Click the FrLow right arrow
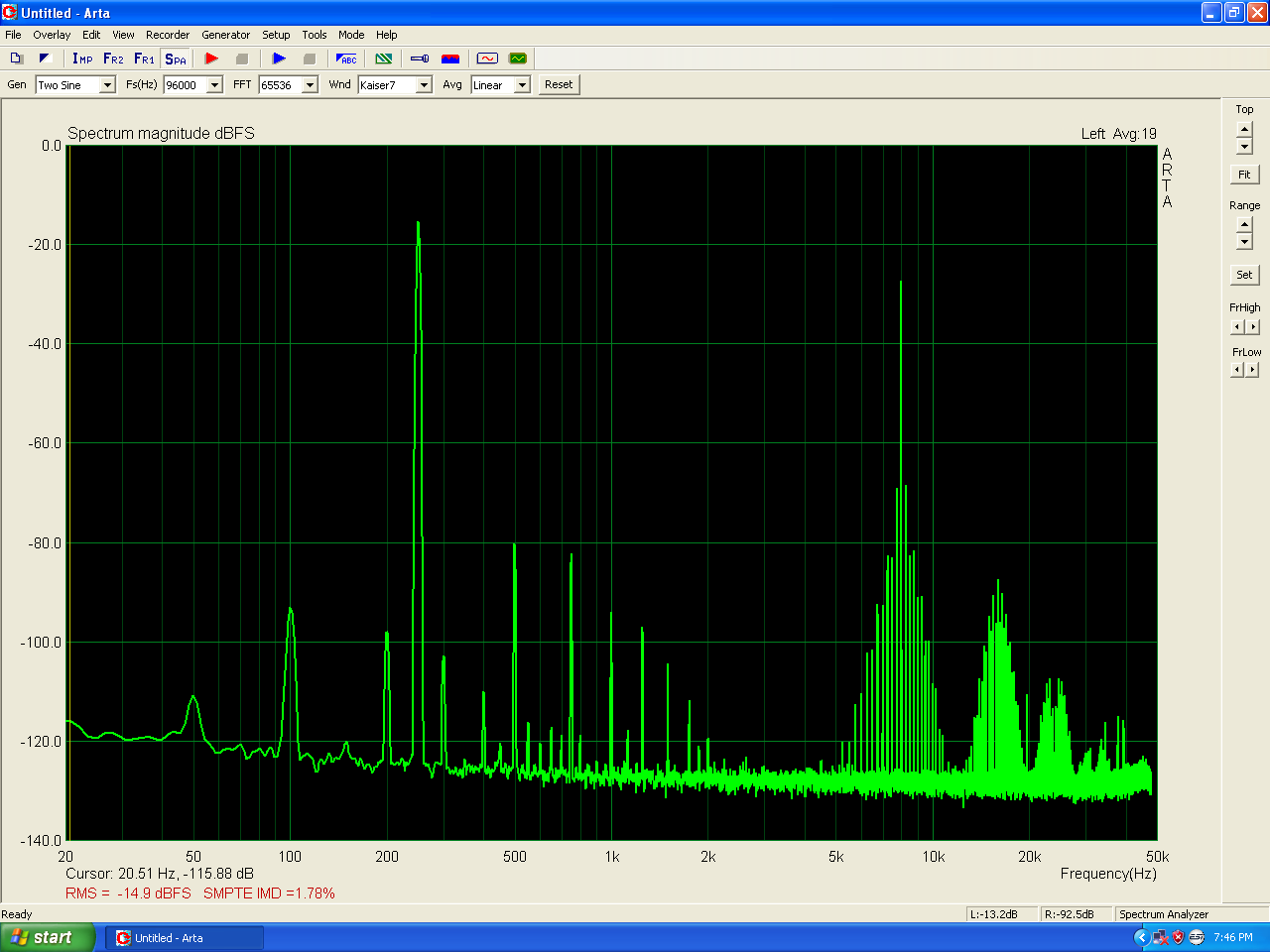The width and height of the screenshot is (1270, 952). pos(1253,370)
